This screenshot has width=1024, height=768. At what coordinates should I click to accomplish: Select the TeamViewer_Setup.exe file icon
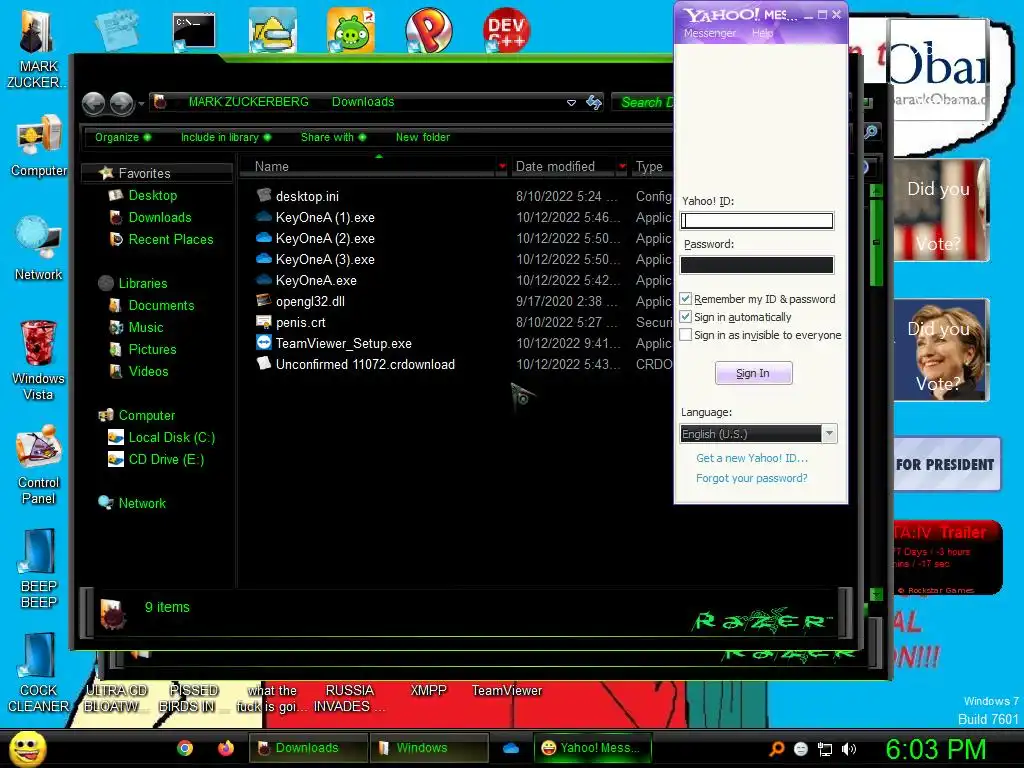264,343
